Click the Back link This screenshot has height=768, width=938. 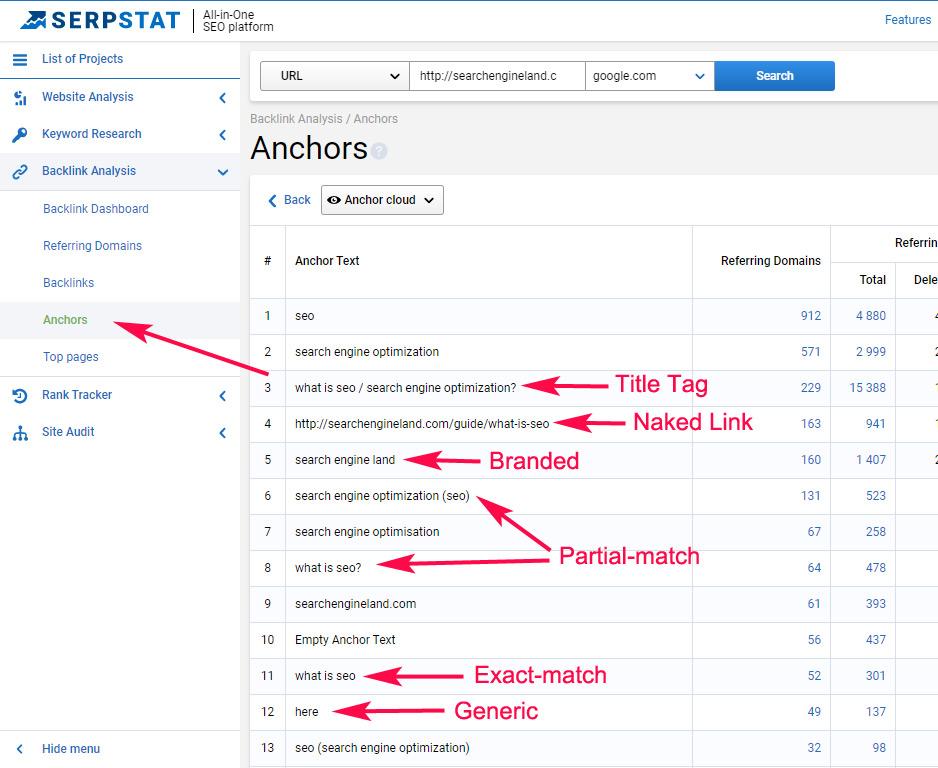[297, 200]
